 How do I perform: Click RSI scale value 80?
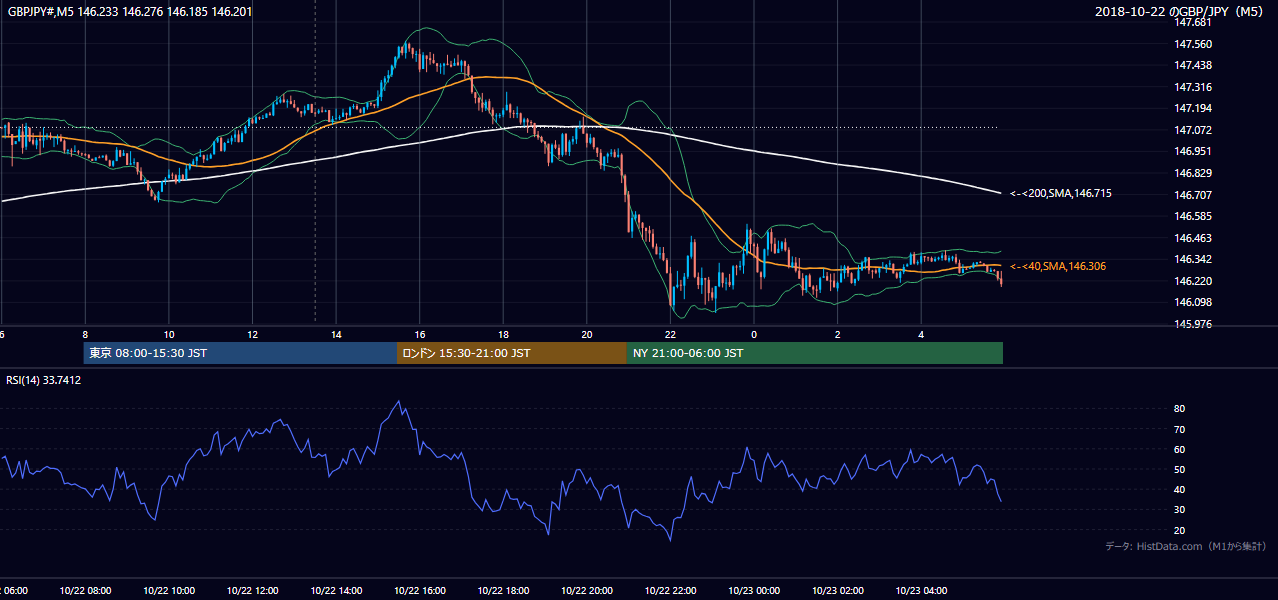[1179, 409]
